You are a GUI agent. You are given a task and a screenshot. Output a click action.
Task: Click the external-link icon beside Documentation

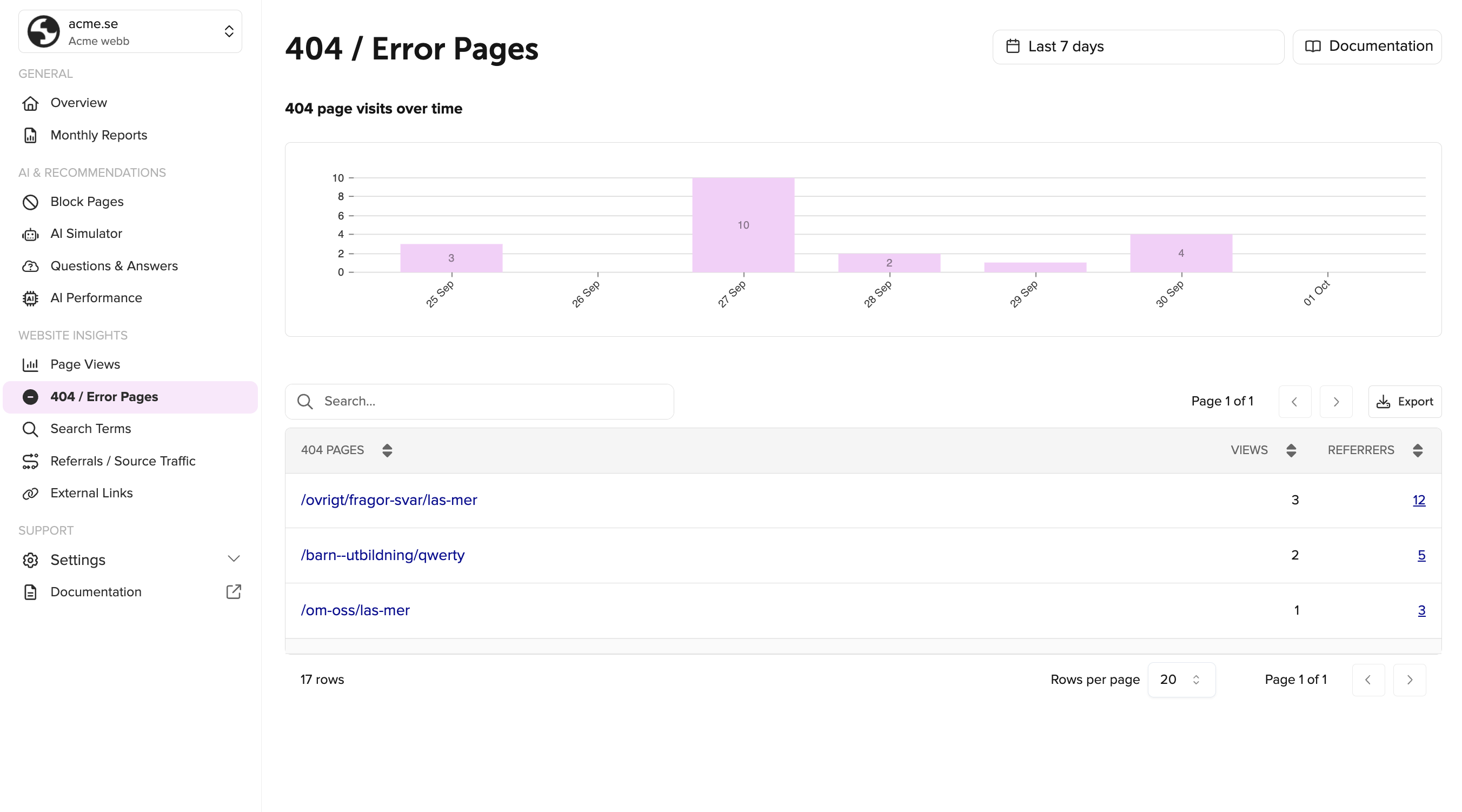pos(233,592)
